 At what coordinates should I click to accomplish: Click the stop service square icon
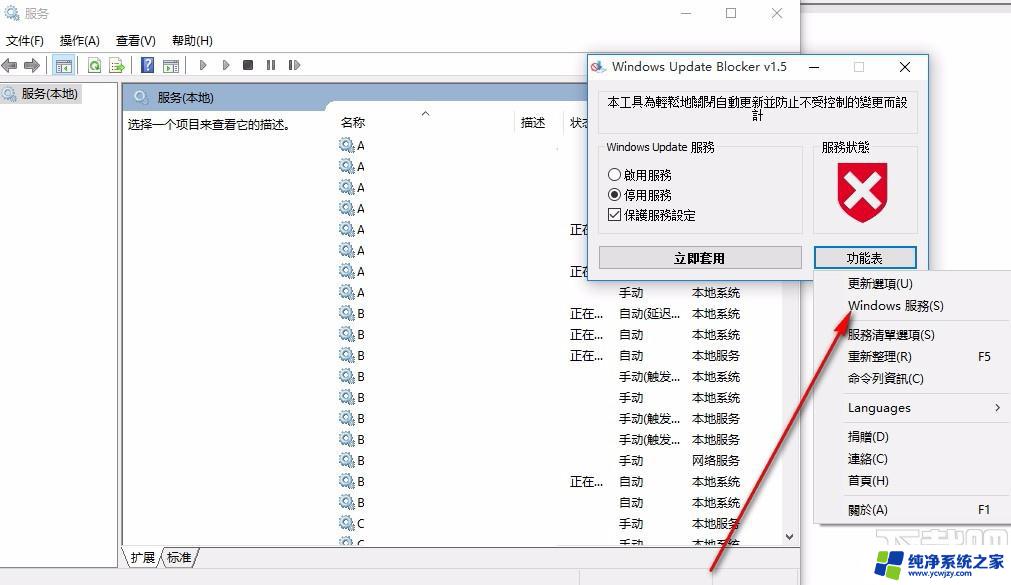click(248, 65)
